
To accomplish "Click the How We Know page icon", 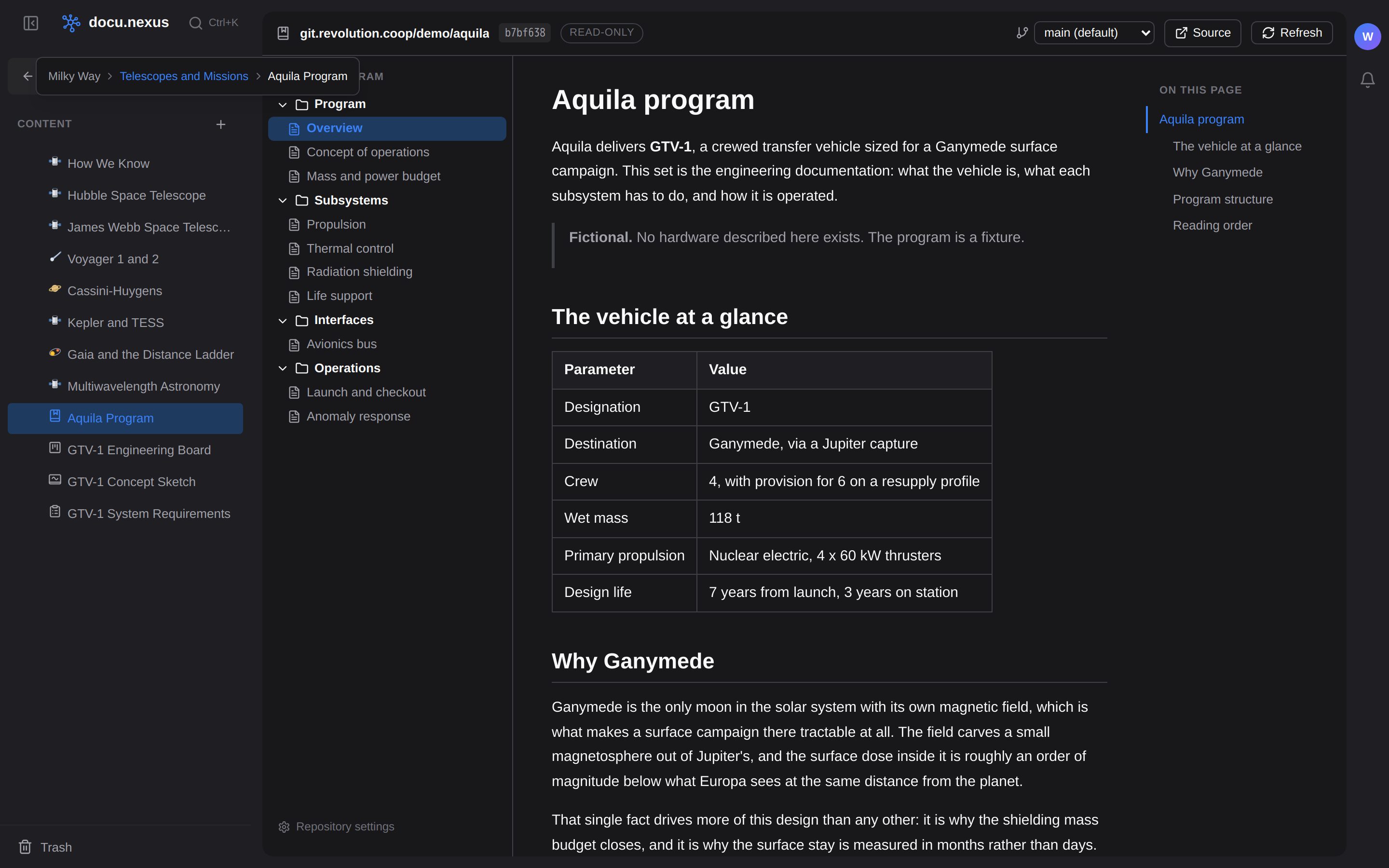I will tap(54, 162).
